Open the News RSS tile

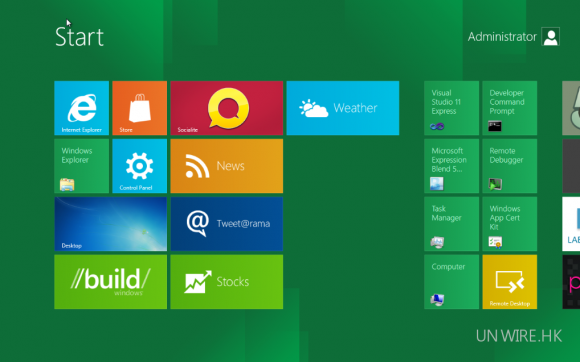click(227, 166)
